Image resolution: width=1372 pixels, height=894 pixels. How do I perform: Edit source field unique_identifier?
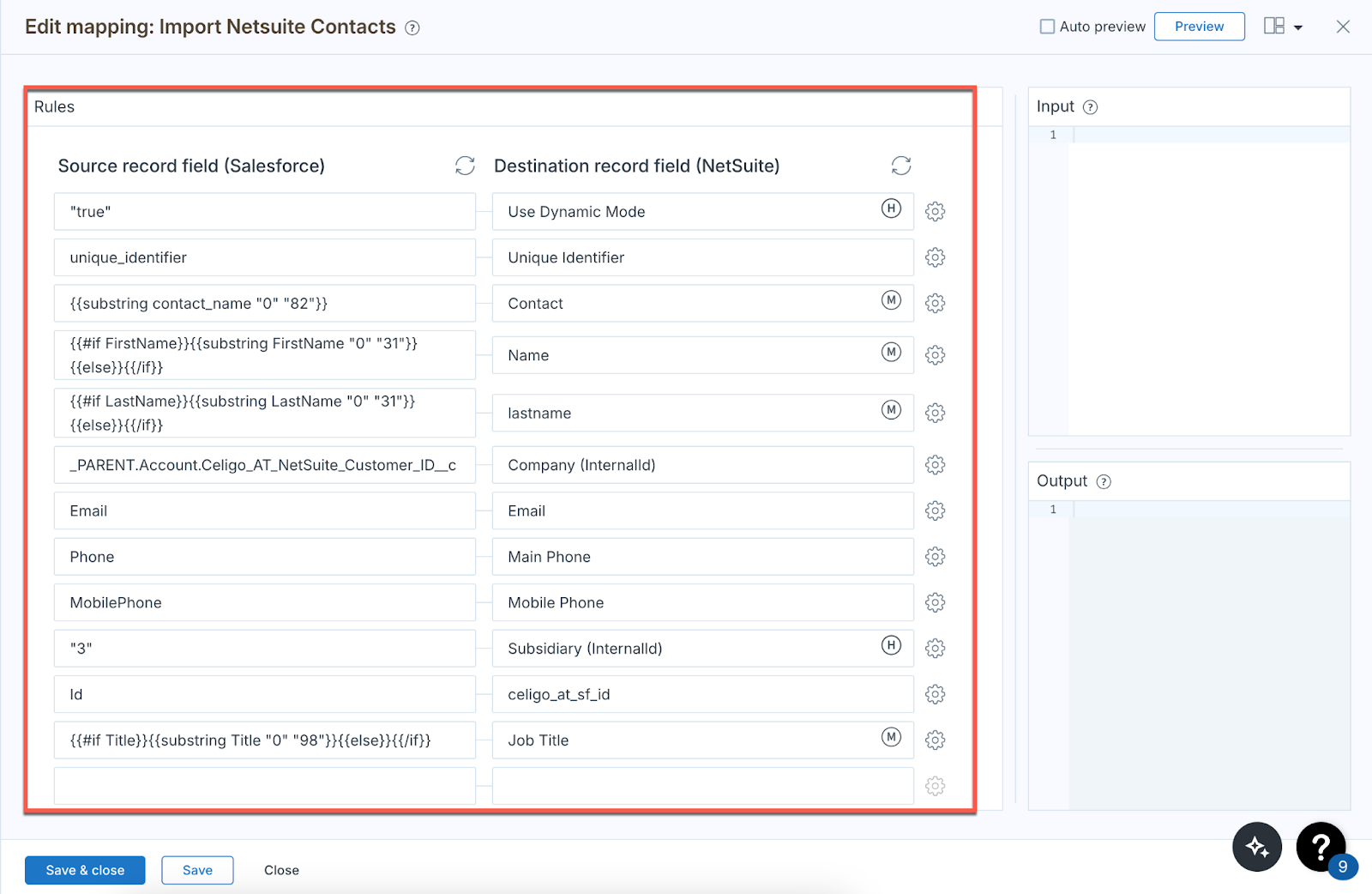coord(264,257)
